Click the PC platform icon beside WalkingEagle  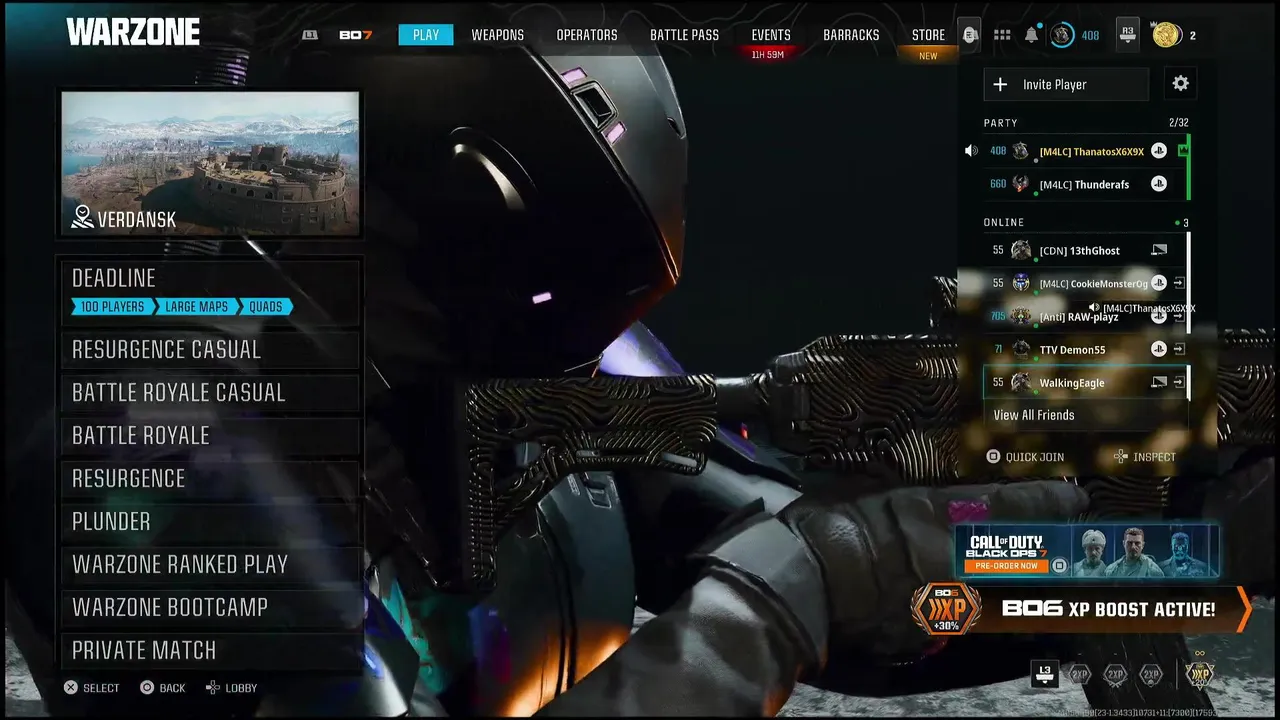1158,382
